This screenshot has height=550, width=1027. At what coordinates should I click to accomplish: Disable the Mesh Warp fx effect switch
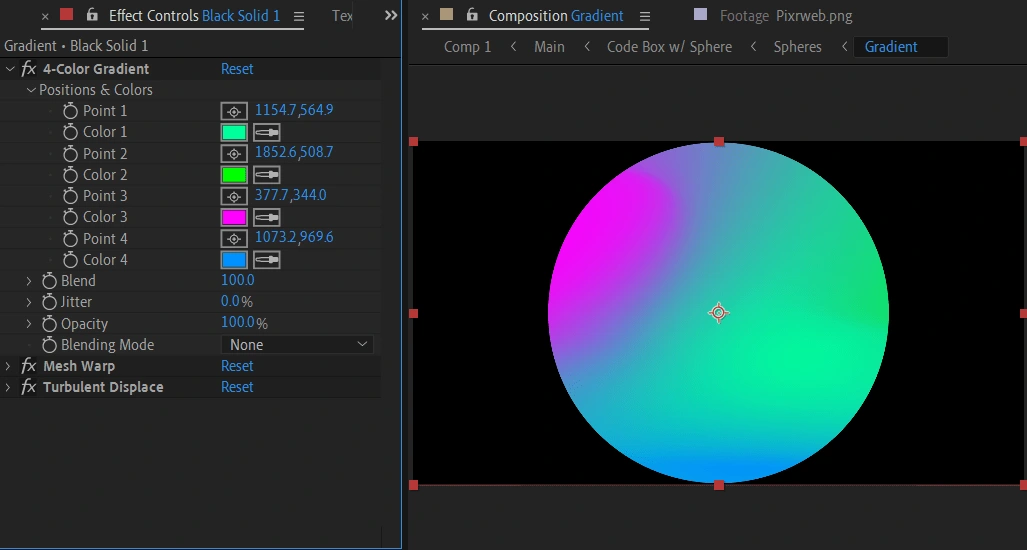tap(29, 366)
